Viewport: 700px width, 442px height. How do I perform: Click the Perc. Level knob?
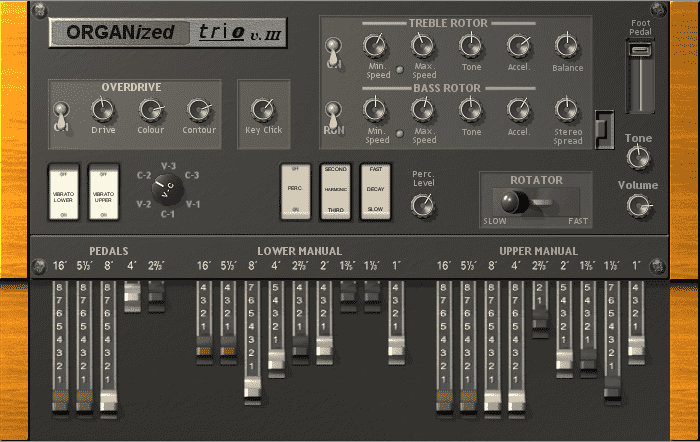[x=422, y=205]
